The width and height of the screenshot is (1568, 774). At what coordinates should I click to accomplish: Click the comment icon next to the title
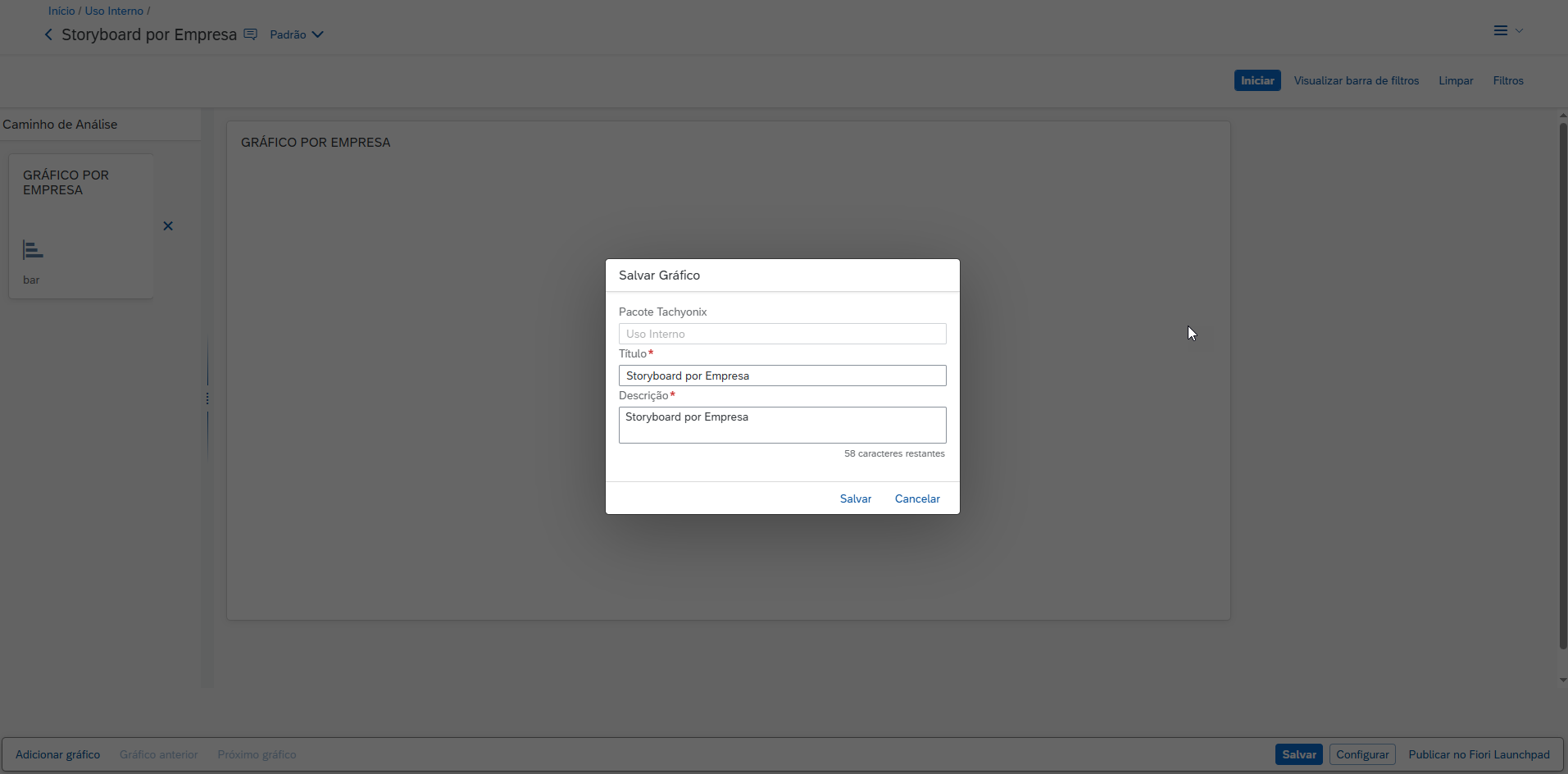251,34
